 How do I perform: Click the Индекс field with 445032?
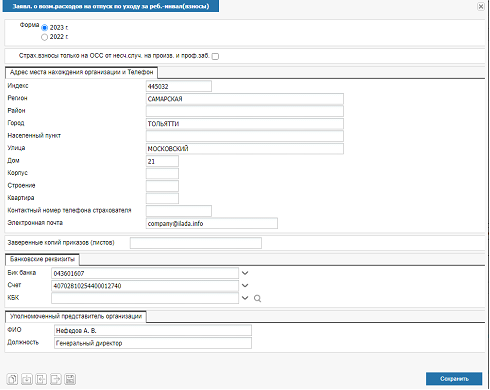click(179, 86)
